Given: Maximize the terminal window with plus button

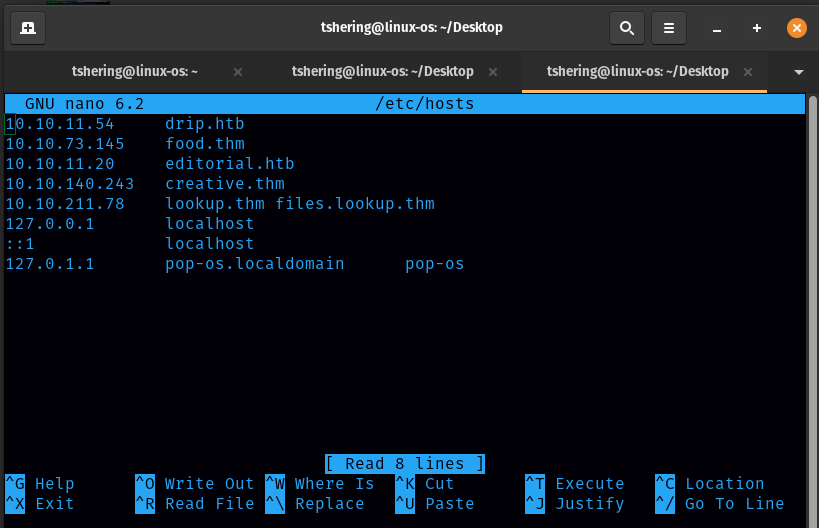Looking at the screenshot, I should tap(757, 28).
